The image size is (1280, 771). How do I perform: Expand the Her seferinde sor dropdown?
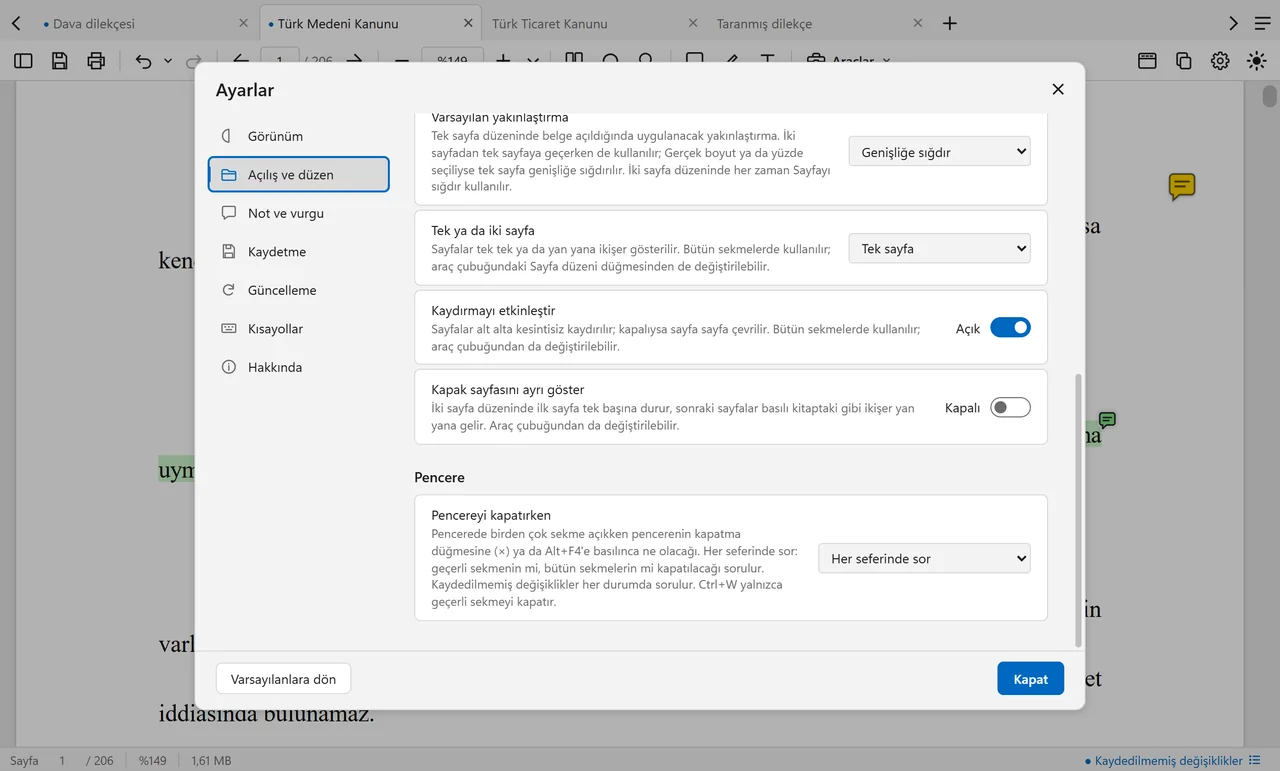[x=924, y=559]
